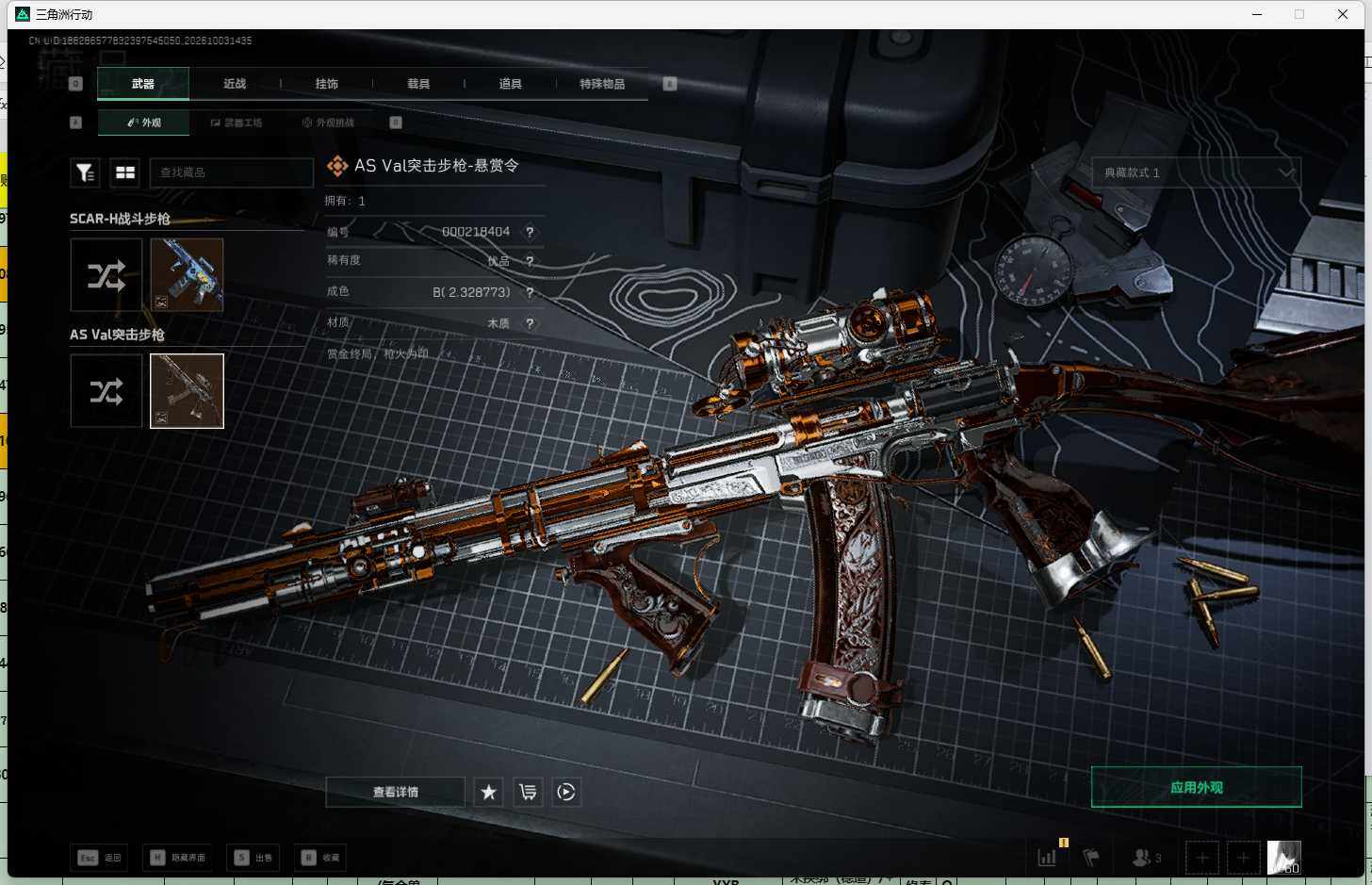1372x885 pixels.
Task: Click the green 应用外观 button
Action: pos(1197,788)
